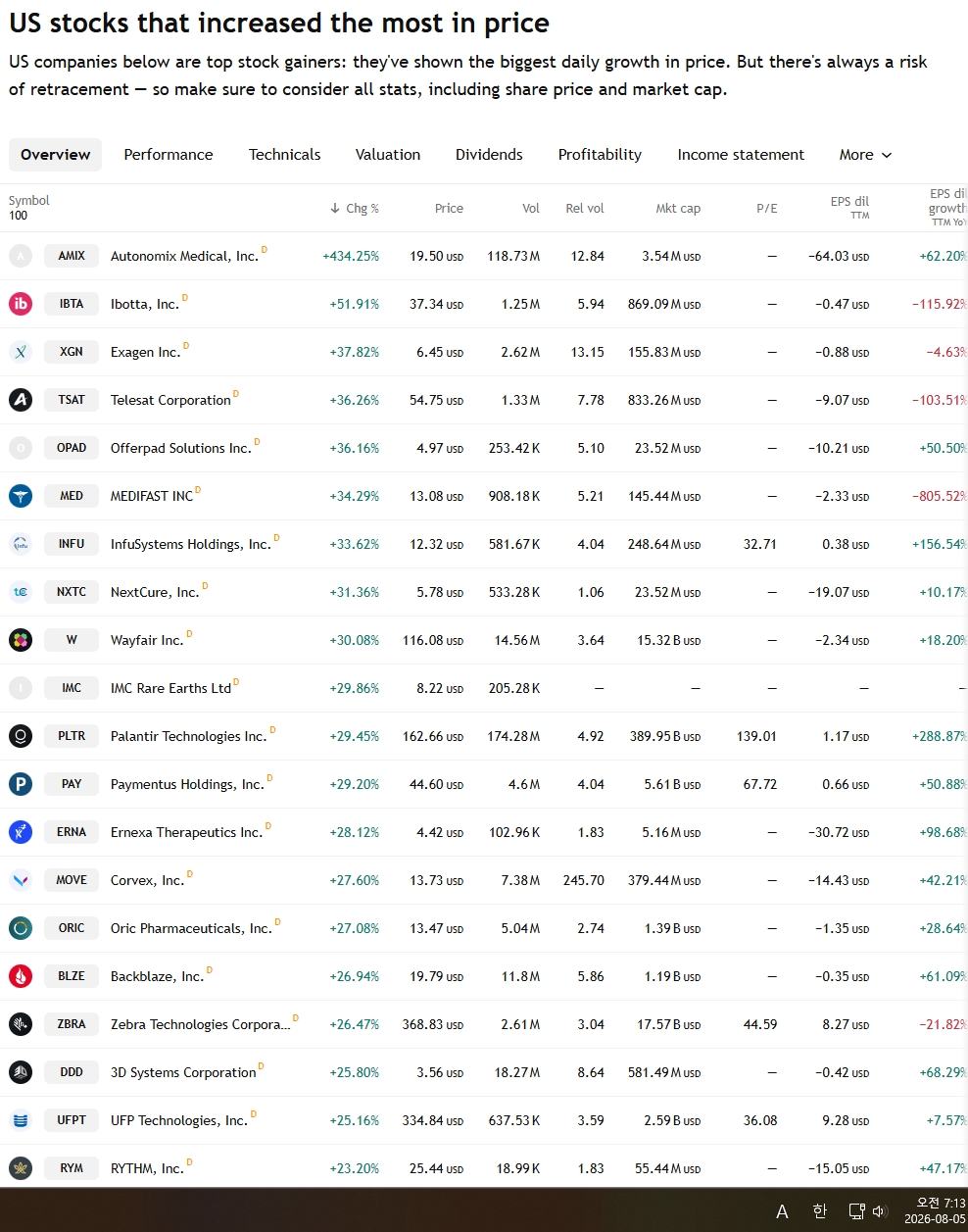968x1232 pixels.
Task: Click the −64.03 USD EPS value
Action: click(x=839, y=256)
